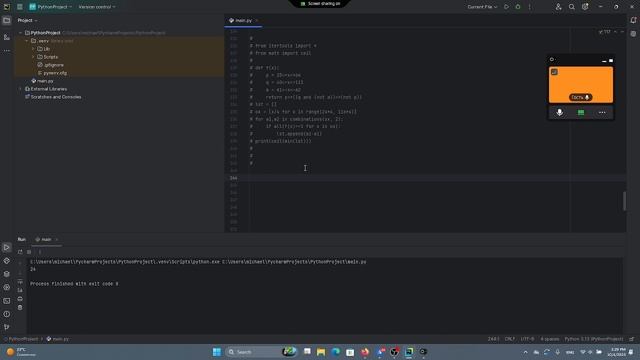The image size is (640, 360).
Task: Click the Windows taskbar Search box
Action: pyautogui.click(x=261, y=351)
